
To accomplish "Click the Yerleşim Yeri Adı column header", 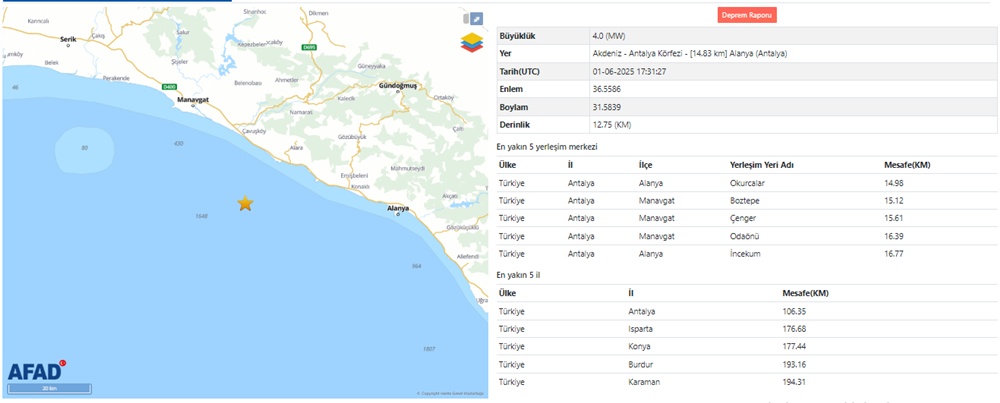I will coord(761,164).
